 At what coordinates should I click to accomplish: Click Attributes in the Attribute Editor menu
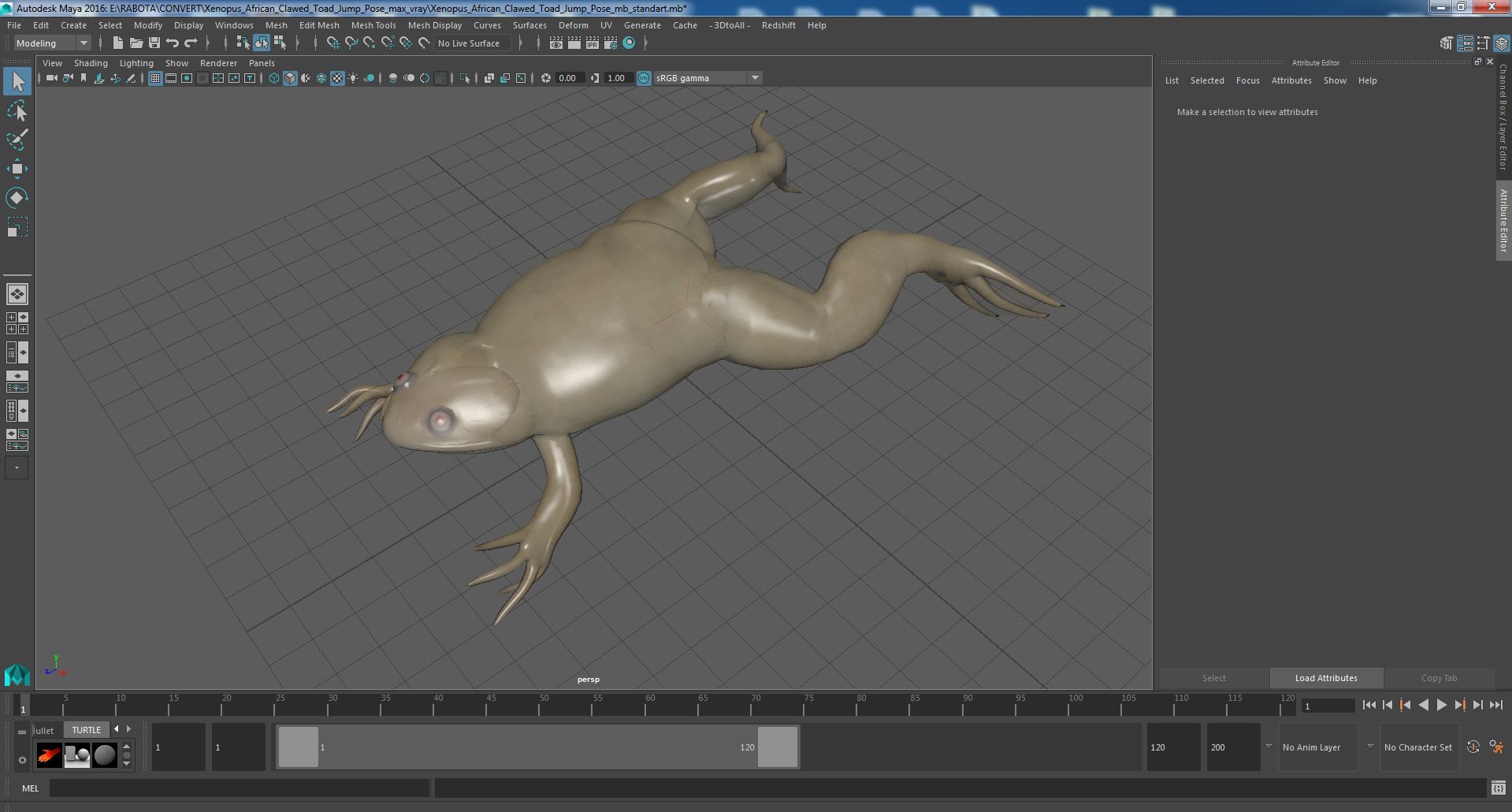tap(1291, 80)
